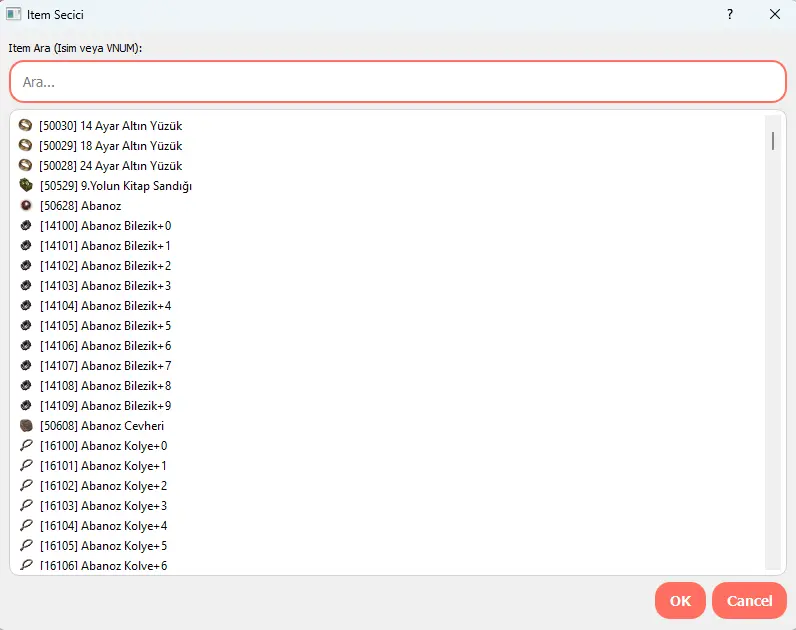Select Abanoz Bilezik+5 from the list
This screenshot has height=630, width=796.
(105, 326)
